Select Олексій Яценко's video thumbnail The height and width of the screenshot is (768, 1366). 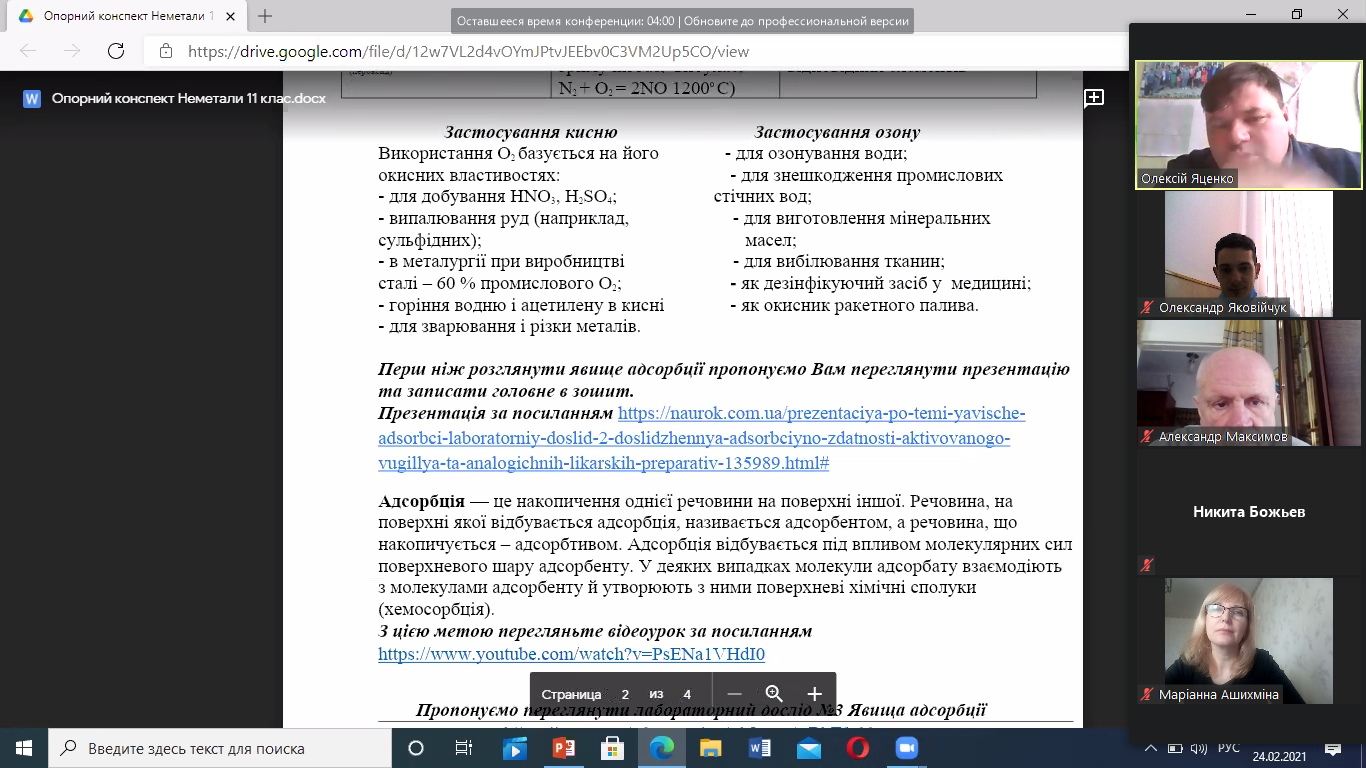pos(1247,124)
